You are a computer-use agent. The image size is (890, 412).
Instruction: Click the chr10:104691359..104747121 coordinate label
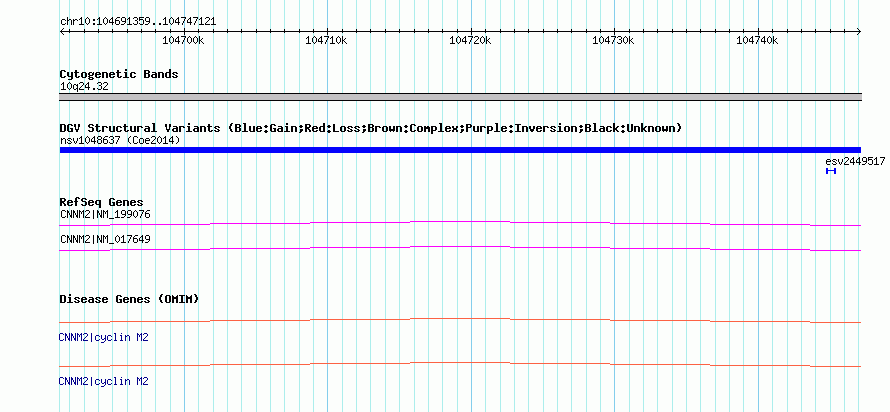click(x=138, y=22)
